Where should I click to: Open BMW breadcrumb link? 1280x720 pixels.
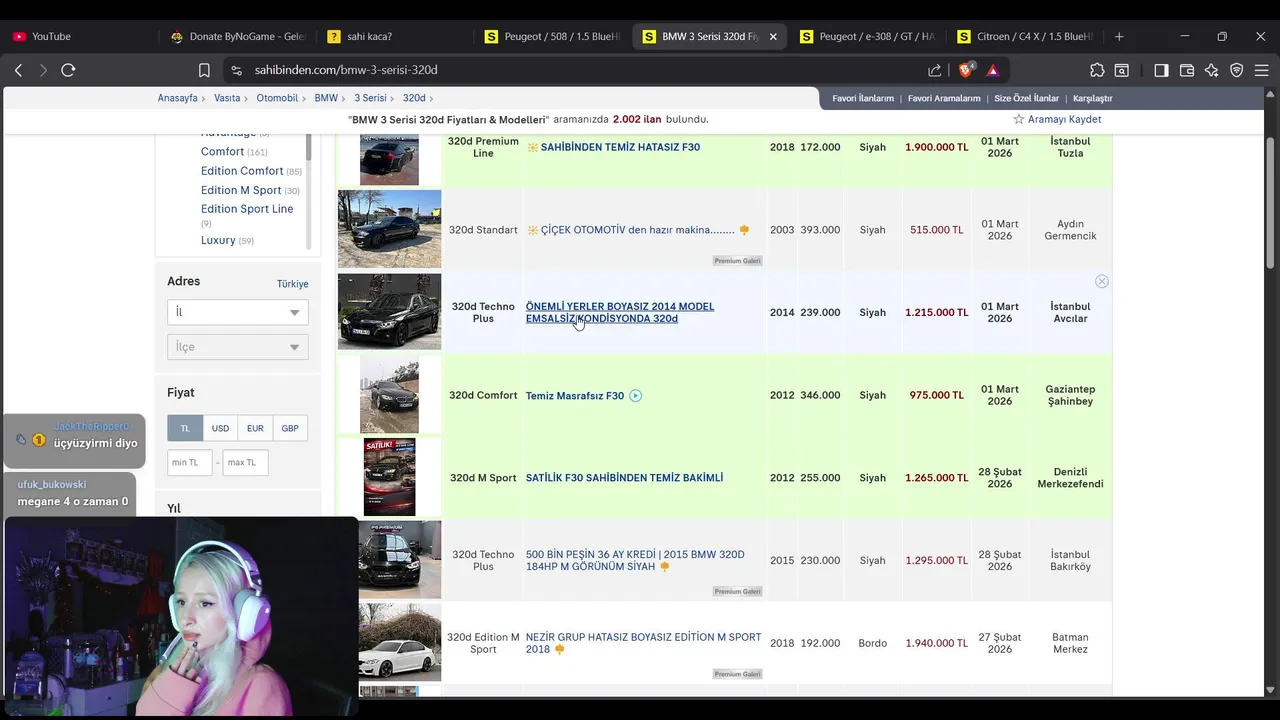[326, 98]
